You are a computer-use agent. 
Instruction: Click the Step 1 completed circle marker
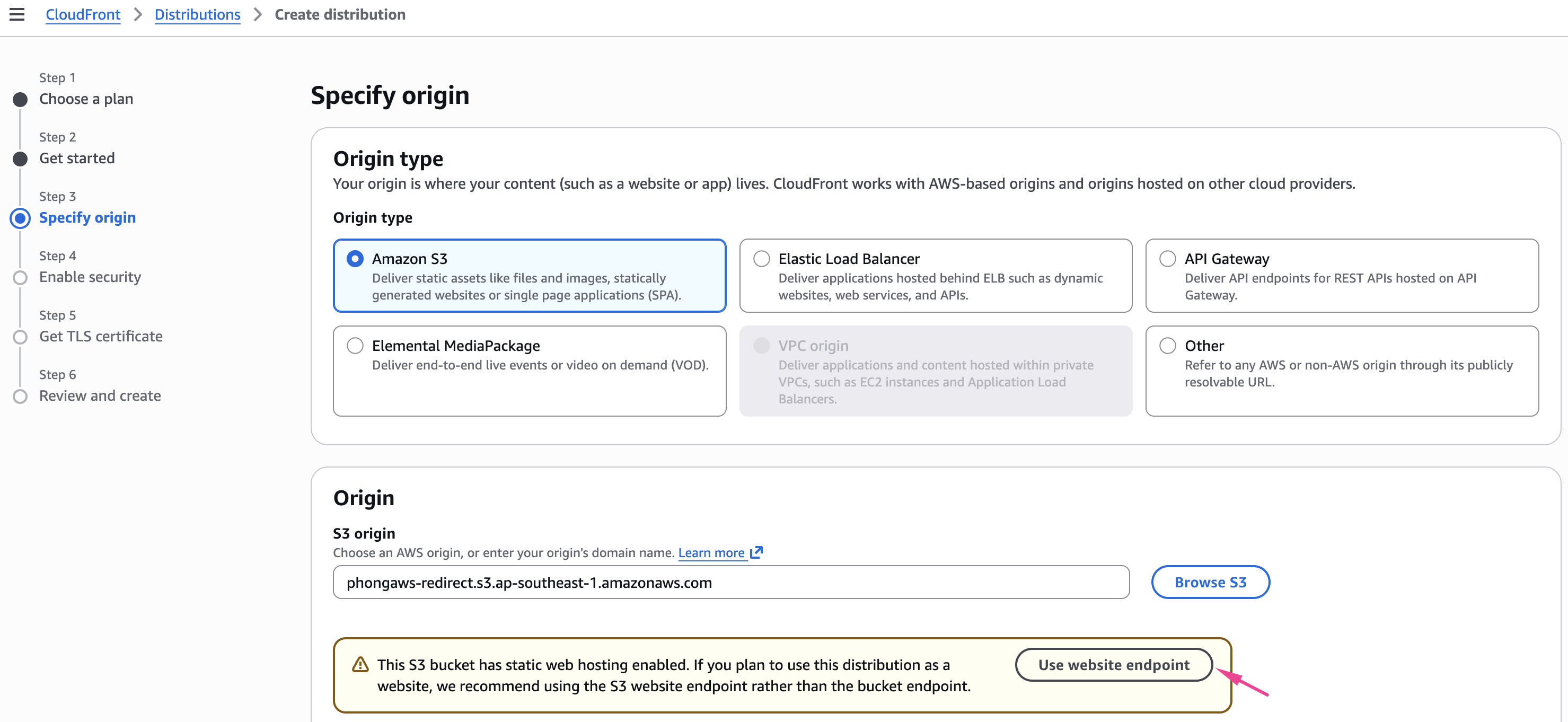pos(20,99)
